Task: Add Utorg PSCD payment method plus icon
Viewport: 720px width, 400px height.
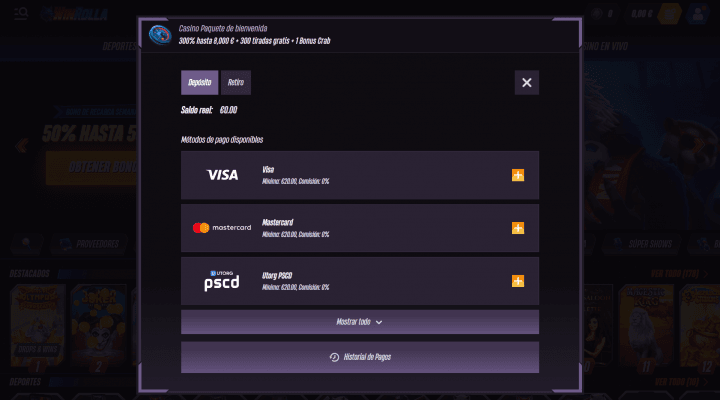Action: [x=518, y=281]
